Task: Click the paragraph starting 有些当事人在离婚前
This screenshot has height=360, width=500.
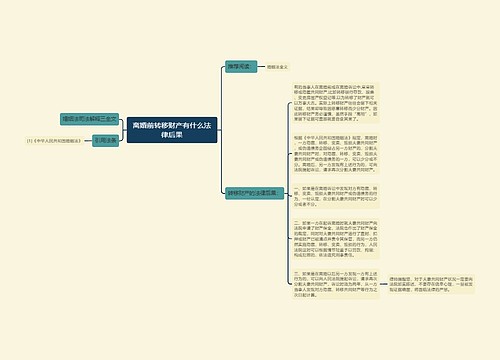Action: [336, 103]
